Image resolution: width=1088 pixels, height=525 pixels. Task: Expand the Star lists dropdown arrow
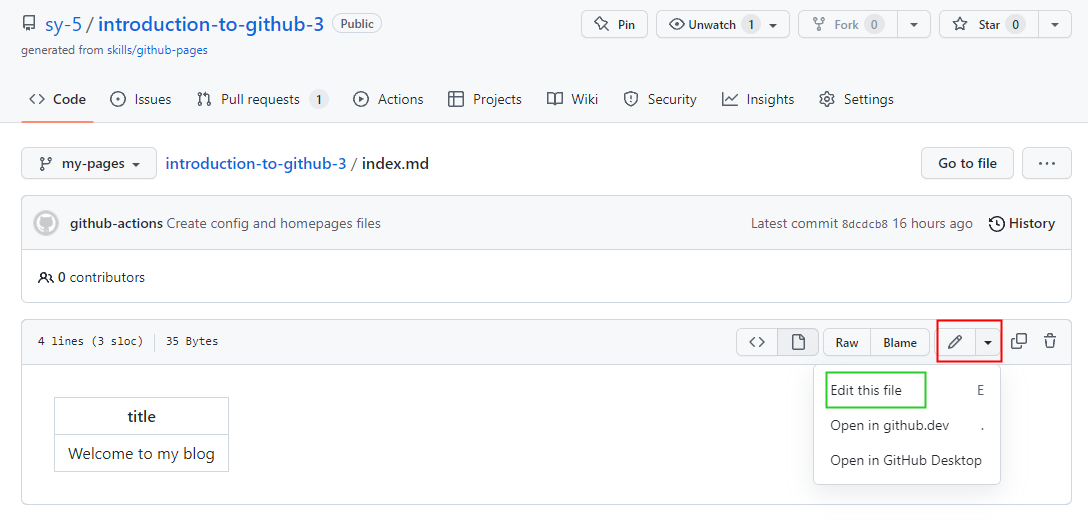[x=1055, y=24]
